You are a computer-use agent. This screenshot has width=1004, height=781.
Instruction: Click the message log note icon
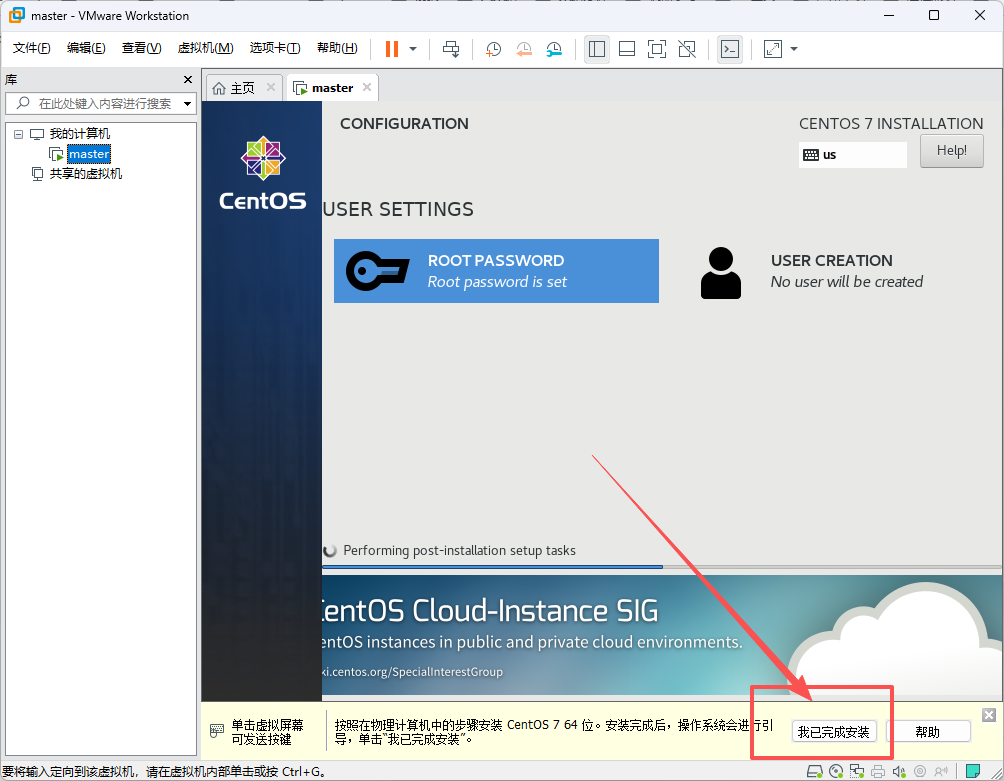click(973, 771)
